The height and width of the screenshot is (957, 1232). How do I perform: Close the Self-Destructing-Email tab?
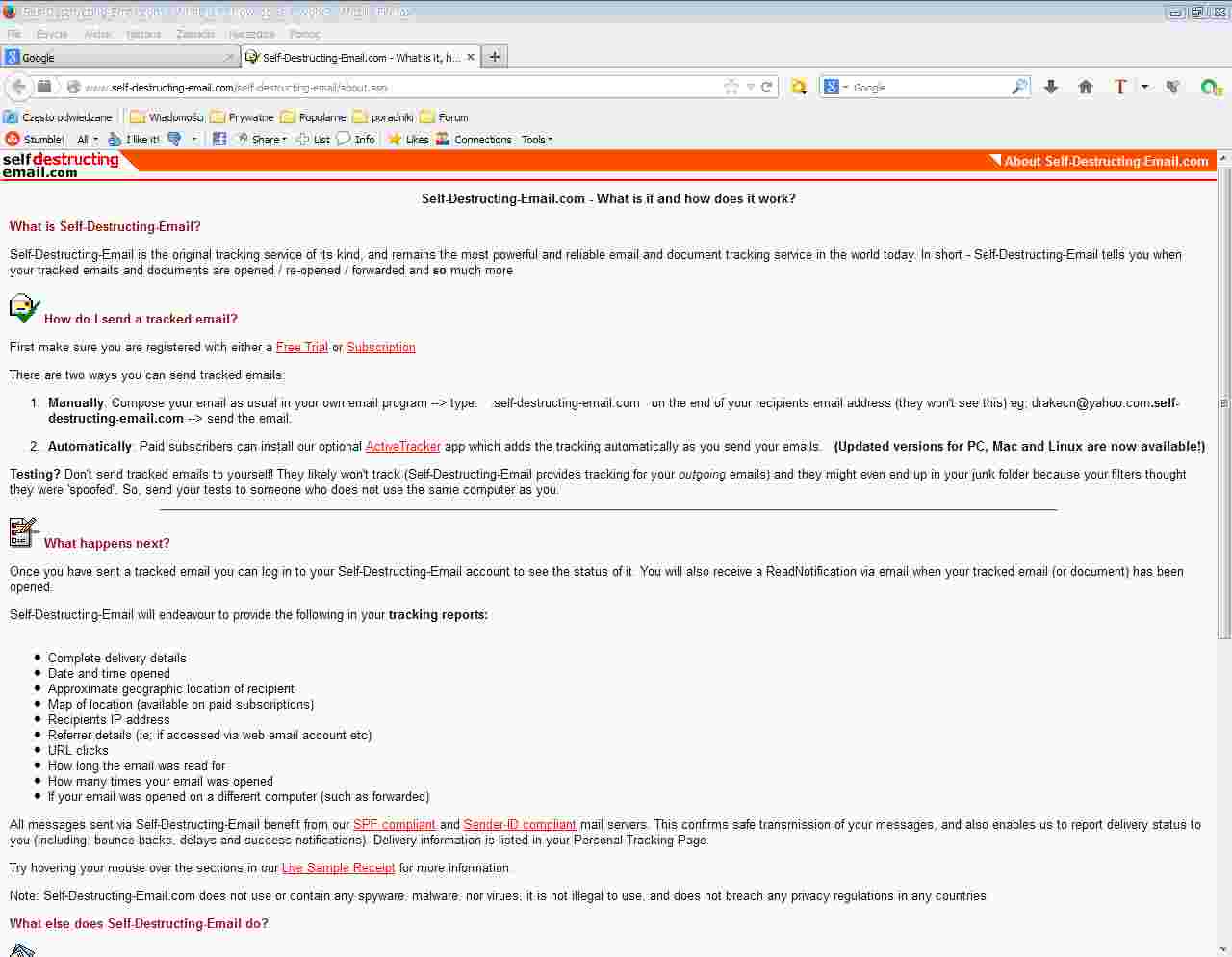[471, 57]
